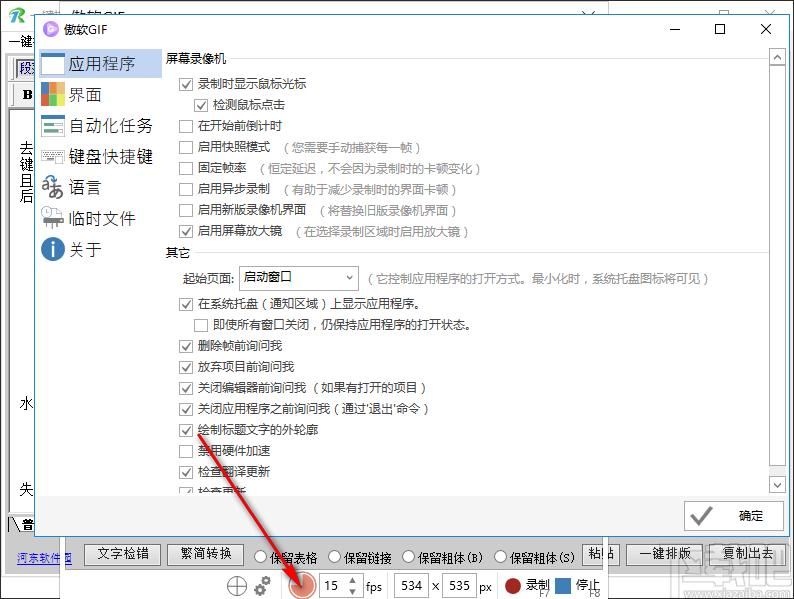
Task: Toggle 检测鼠标点击 checkbox
Action: [x=201, y=105]
